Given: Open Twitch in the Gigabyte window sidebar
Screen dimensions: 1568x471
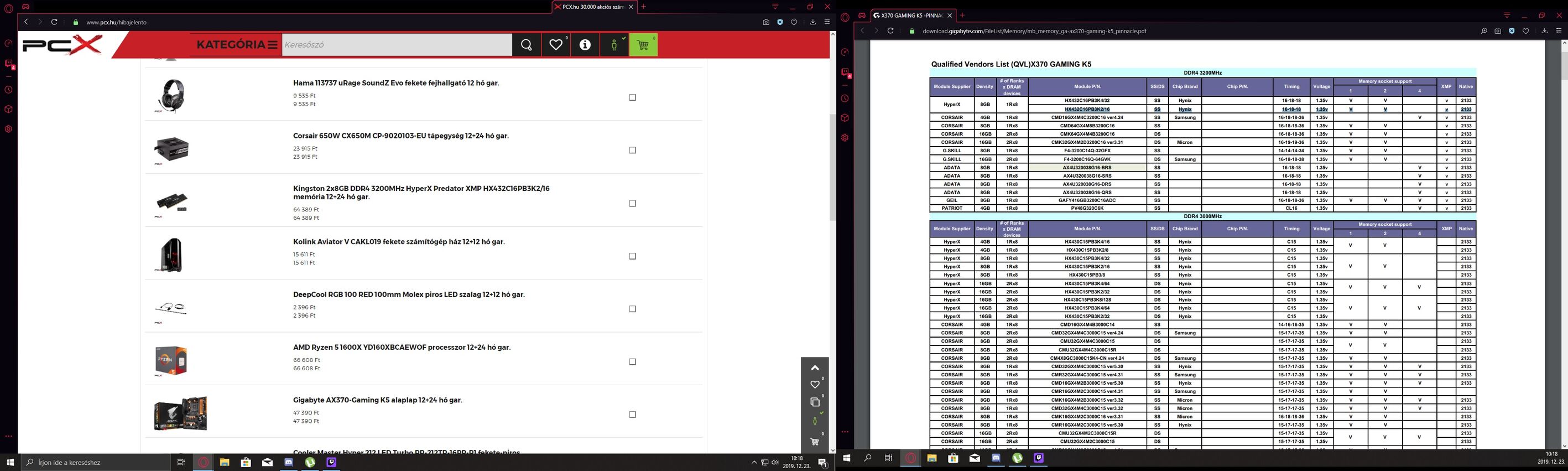Looking at the screenshot, I should pos(845,73).
